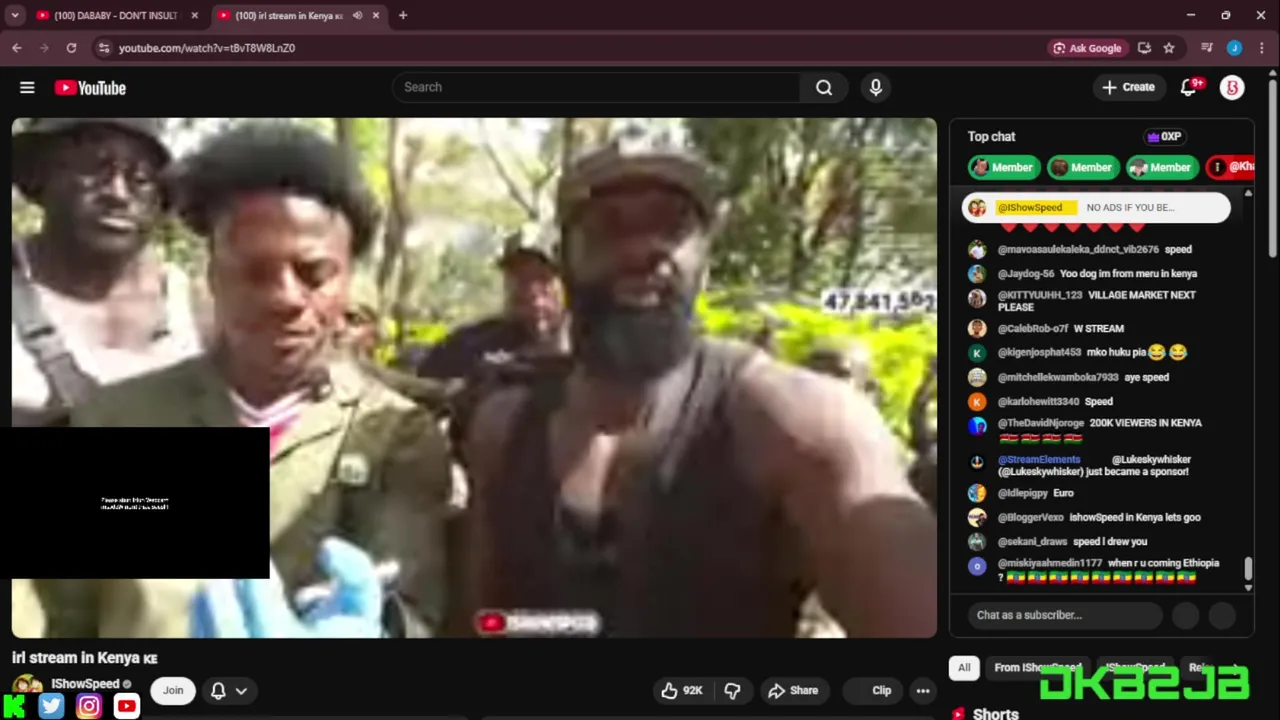
Task: Dislike the video
Action: pos(732,690)
